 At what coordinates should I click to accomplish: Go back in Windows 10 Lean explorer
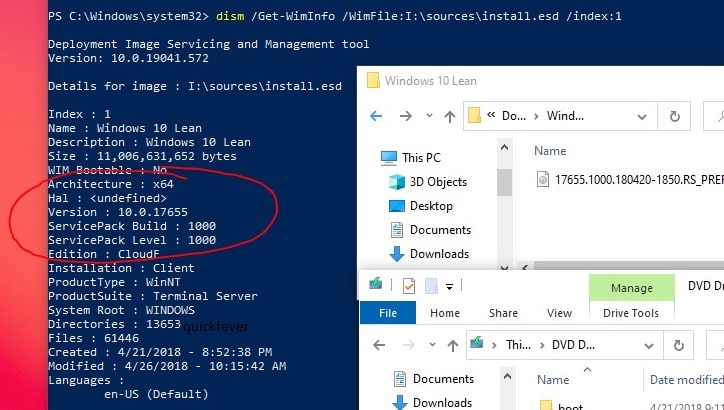pos(376,116)
